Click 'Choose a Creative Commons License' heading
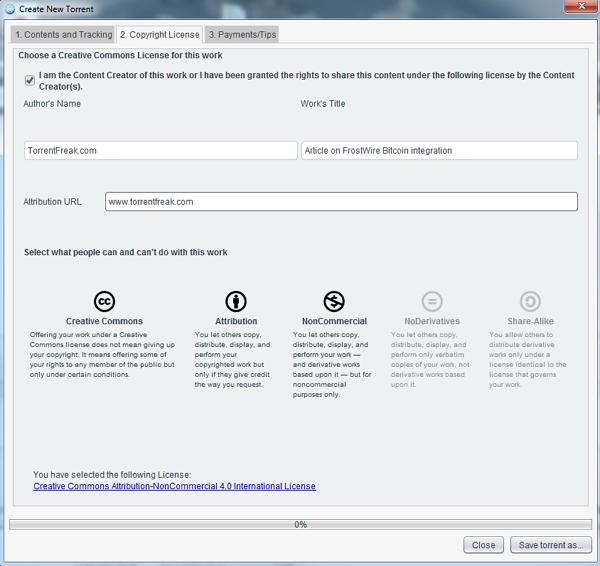The height and width of the screenshot is (566, 600). coord(120,55)
